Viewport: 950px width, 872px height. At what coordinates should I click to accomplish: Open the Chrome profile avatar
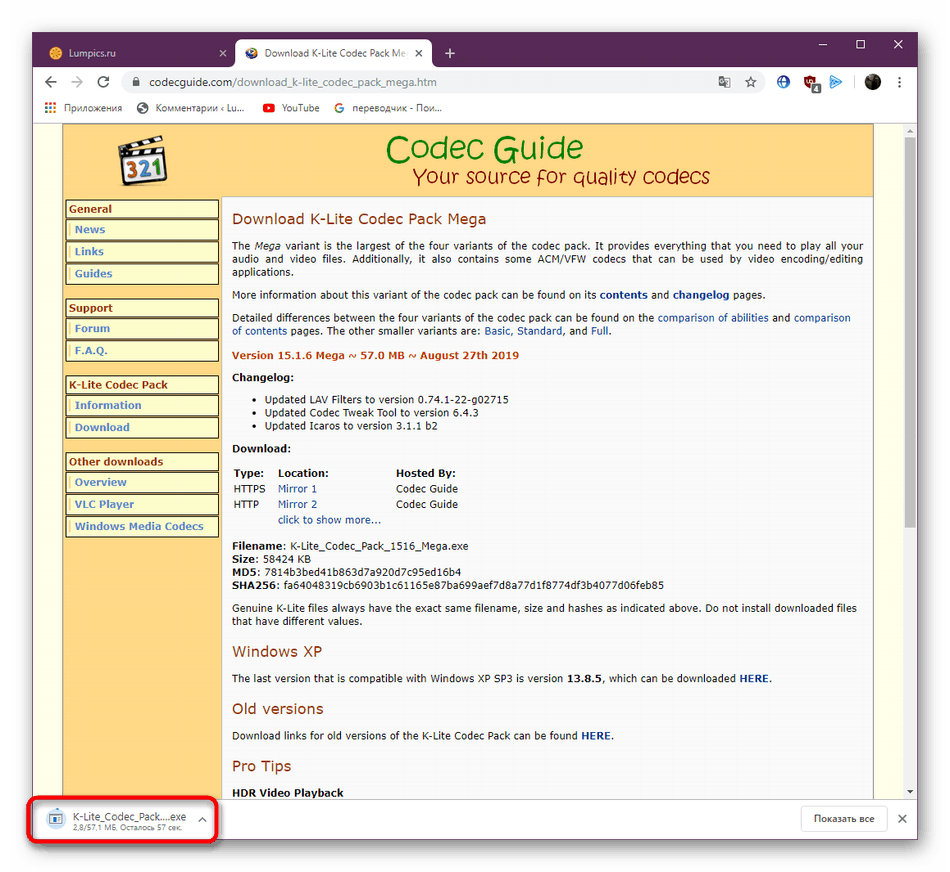(872, 82)
